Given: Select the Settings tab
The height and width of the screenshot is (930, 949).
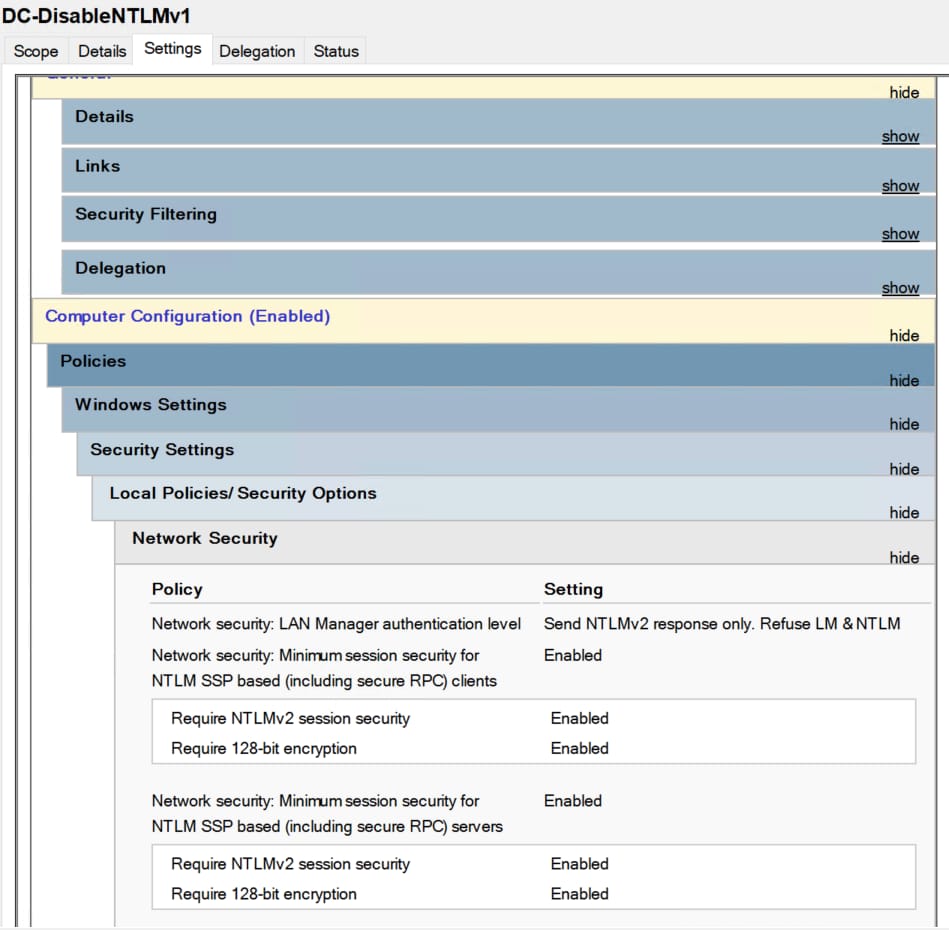Looking at the screenshot, I should coord(172,49).
